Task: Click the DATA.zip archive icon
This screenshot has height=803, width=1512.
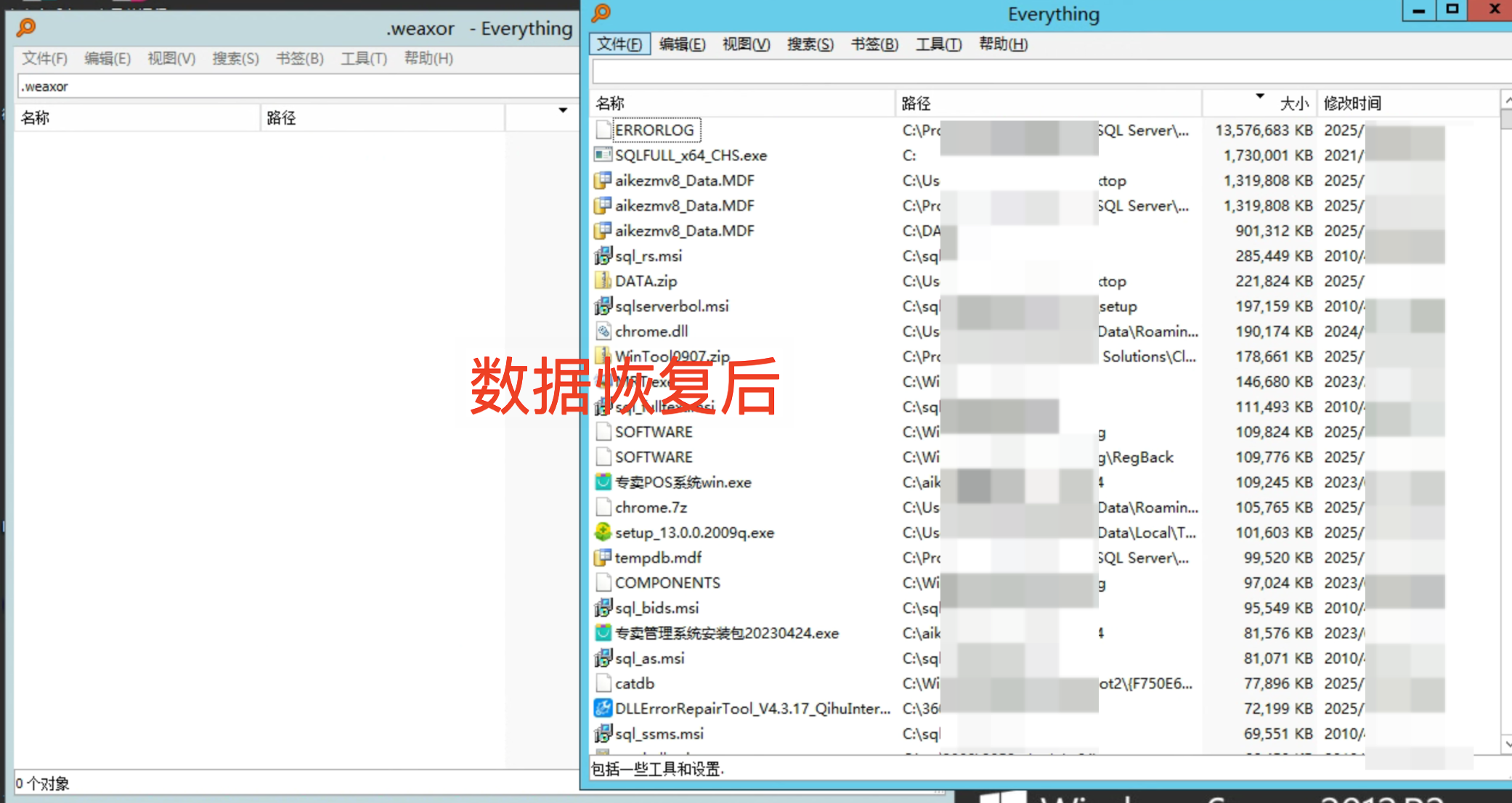Action: tap(603, 280)
